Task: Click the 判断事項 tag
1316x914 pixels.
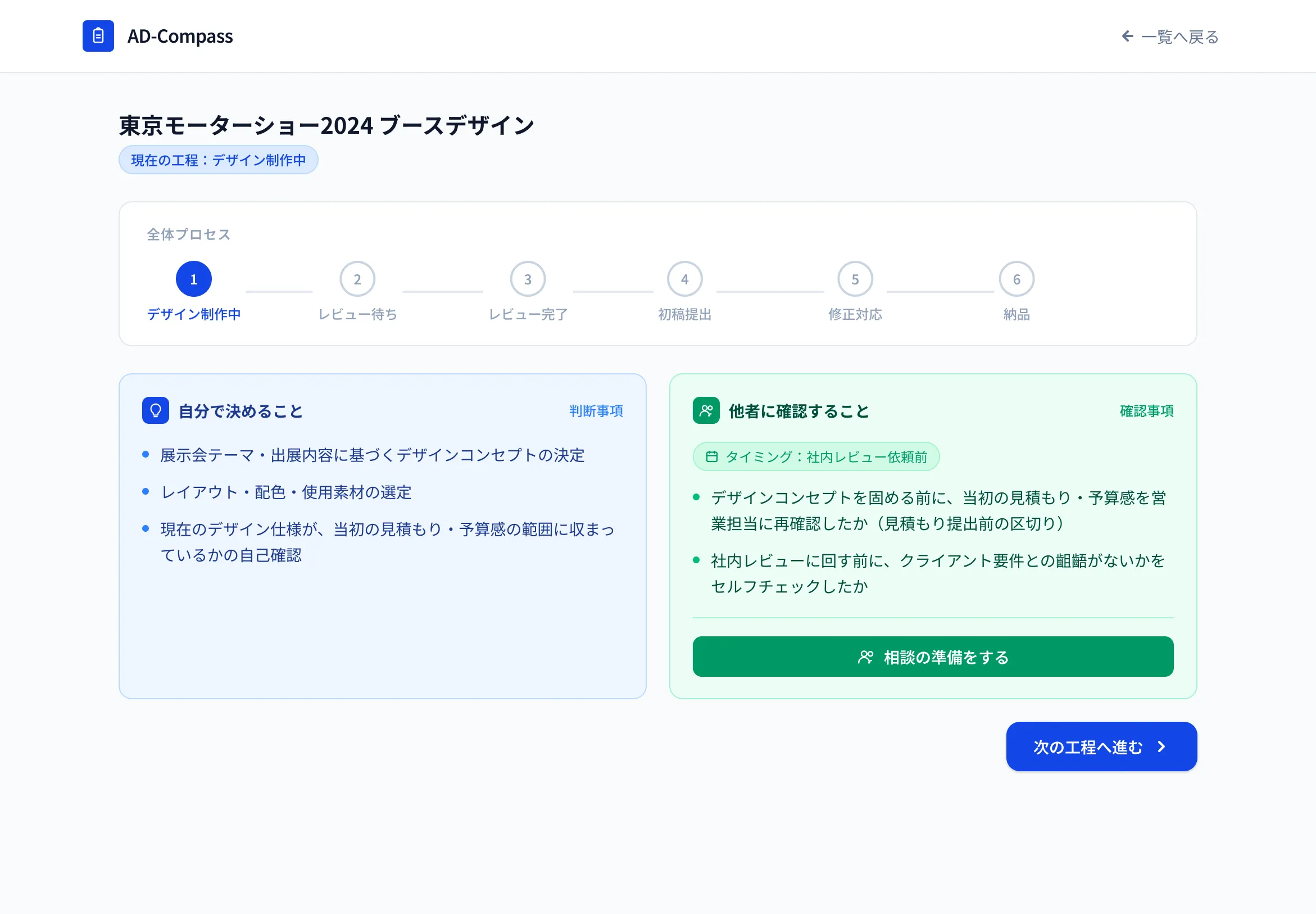Action: click(596, 410)
